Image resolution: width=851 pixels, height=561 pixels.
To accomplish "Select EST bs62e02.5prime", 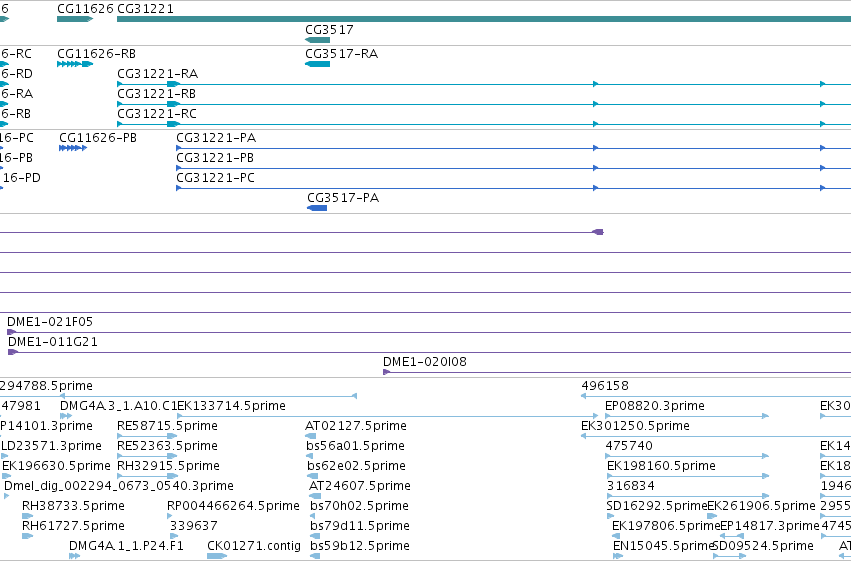I will click(x=356, y=466).
